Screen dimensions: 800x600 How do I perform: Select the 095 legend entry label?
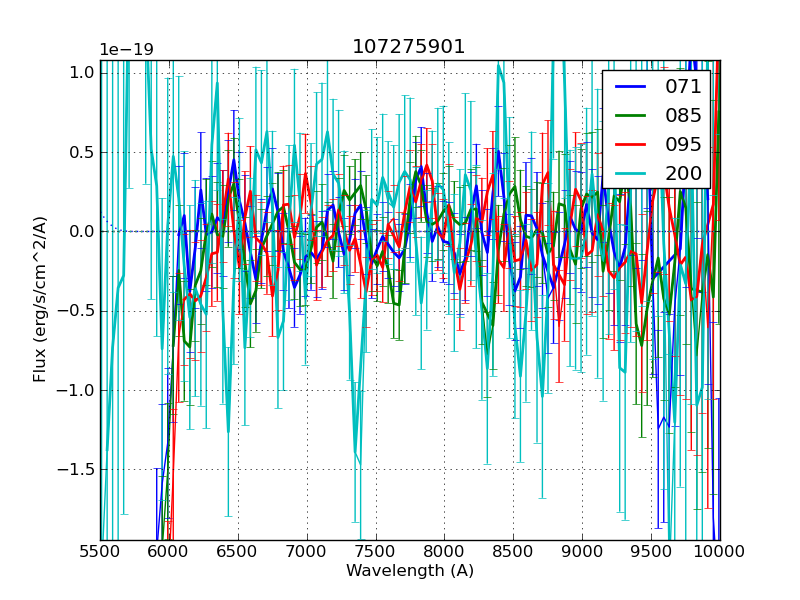point(683,144)
